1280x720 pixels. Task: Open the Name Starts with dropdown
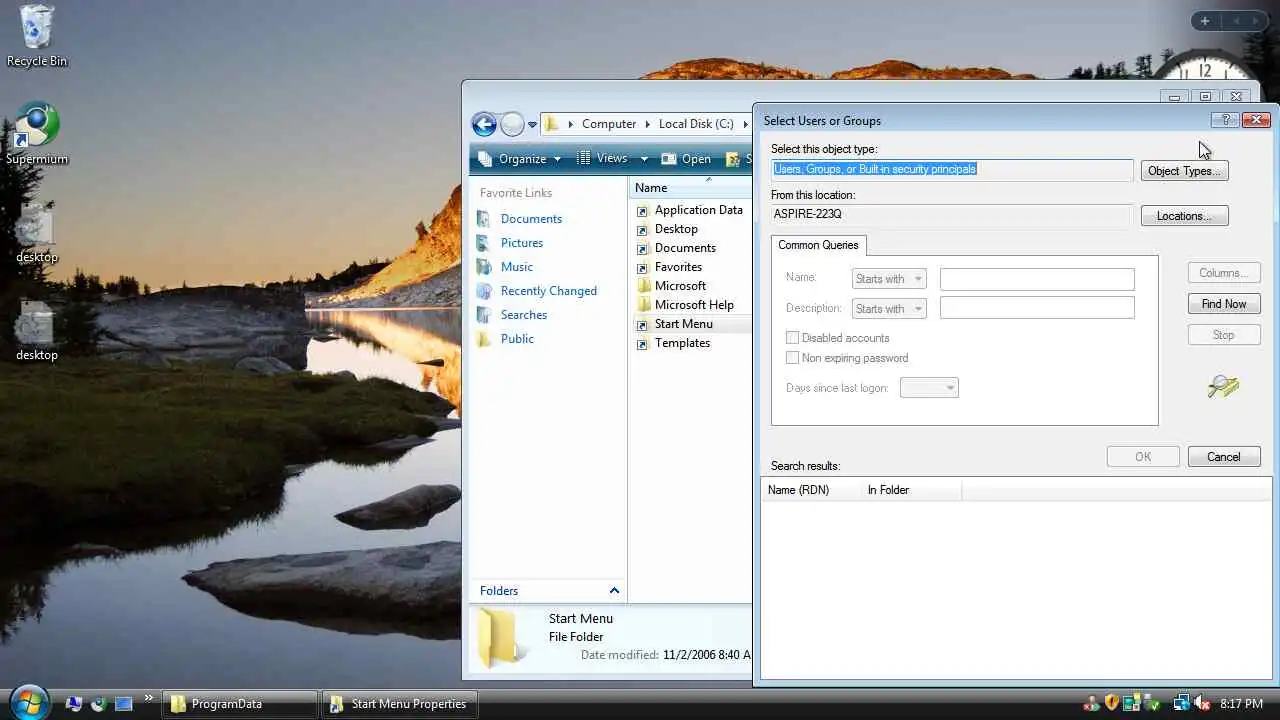tap(889, 279)
